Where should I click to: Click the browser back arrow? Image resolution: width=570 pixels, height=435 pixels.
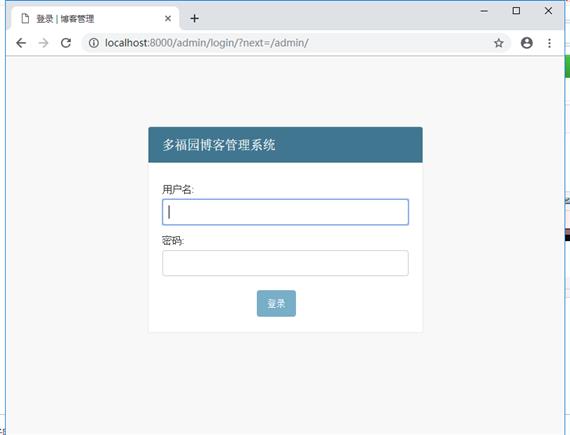pyautogui.click(x=21, y=43)
